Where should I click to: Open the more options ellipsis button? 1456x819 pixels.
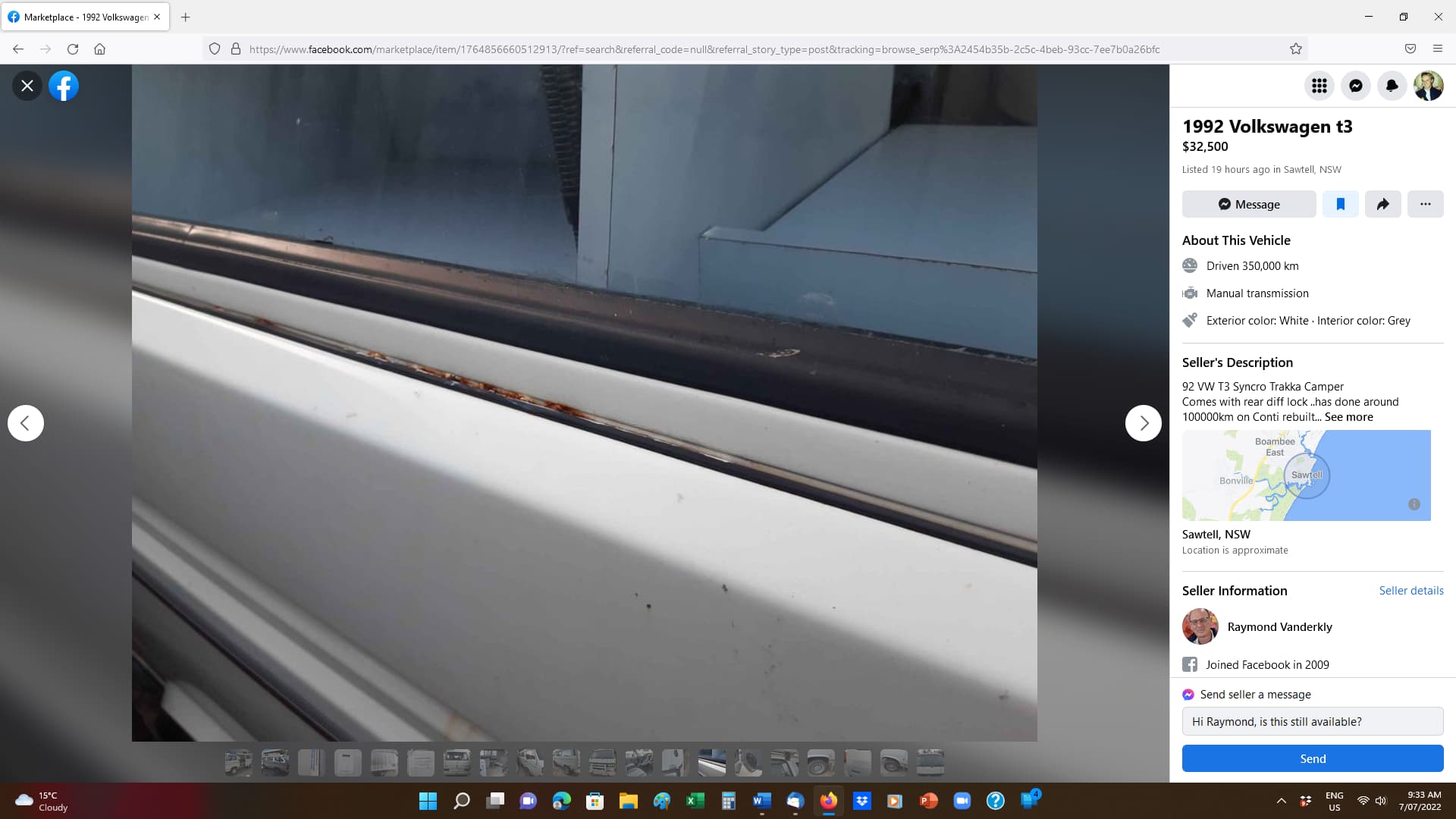1425,204
